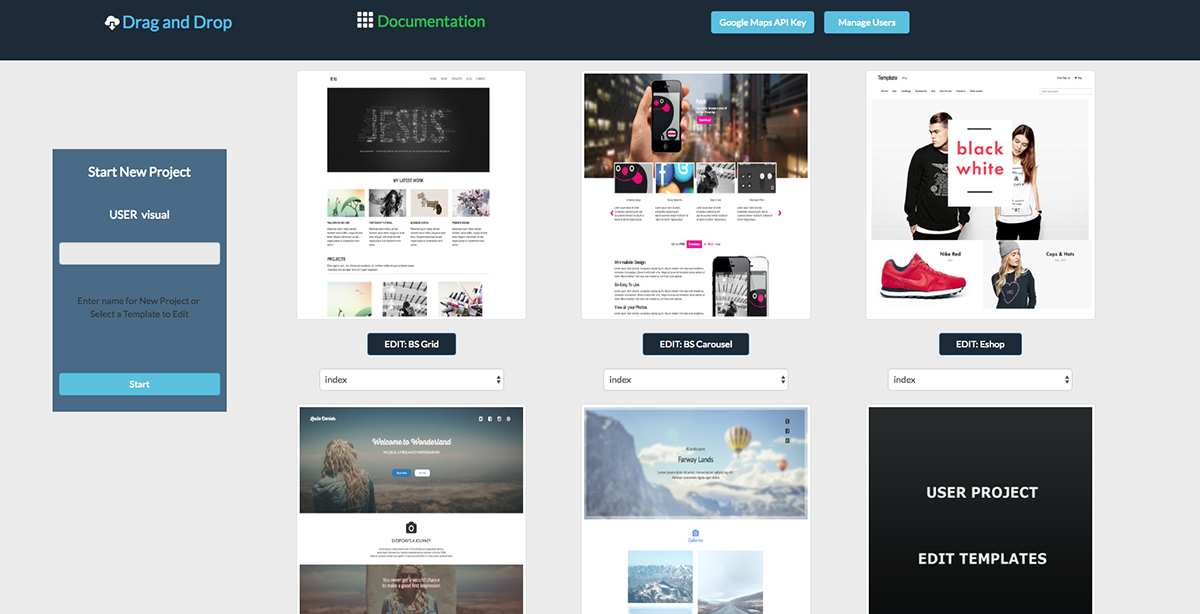This screenshot has width=1200, height=614.
Task: Click the USER visual label
Action: point(139,214)
